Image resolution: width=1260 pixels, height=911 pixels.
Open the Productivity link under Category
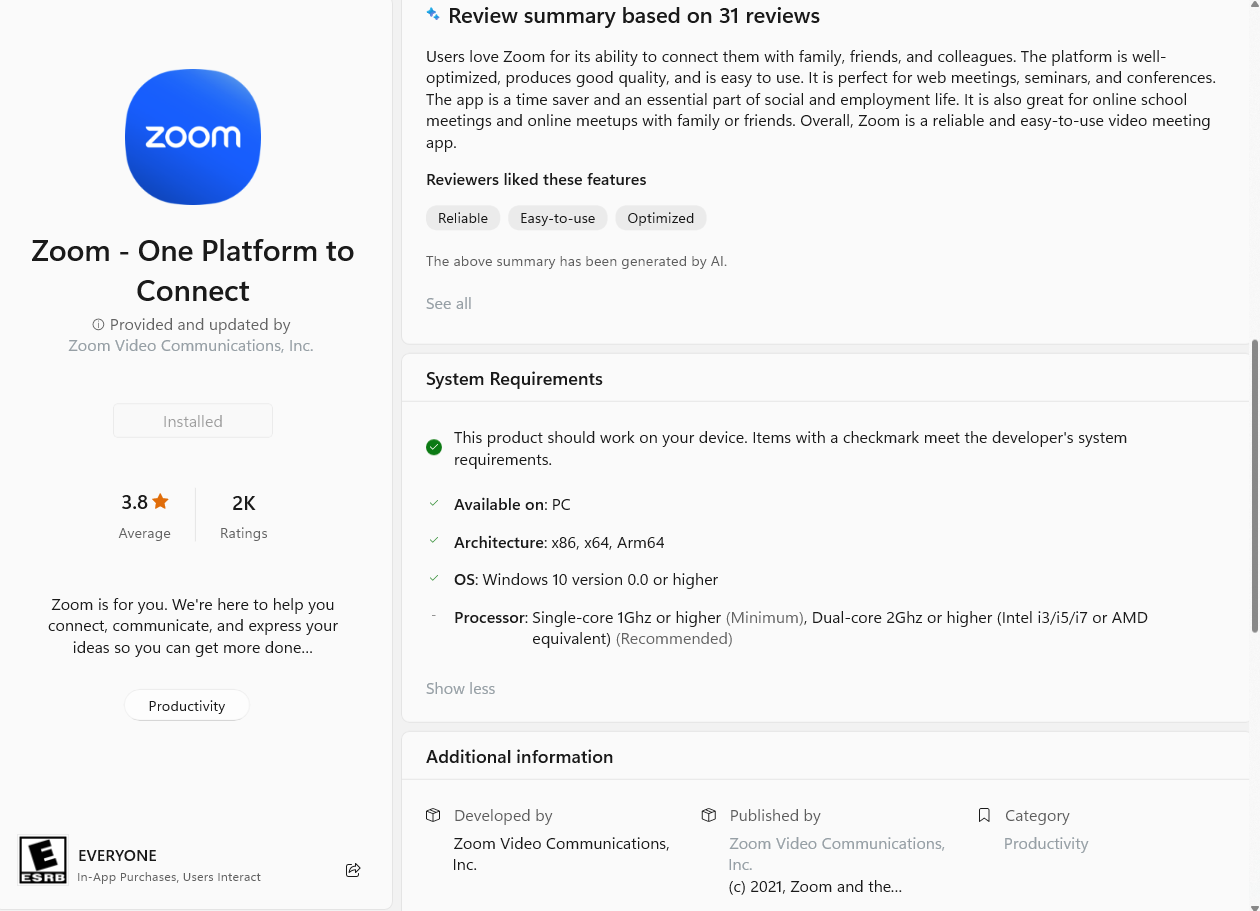pos(1046,844)
